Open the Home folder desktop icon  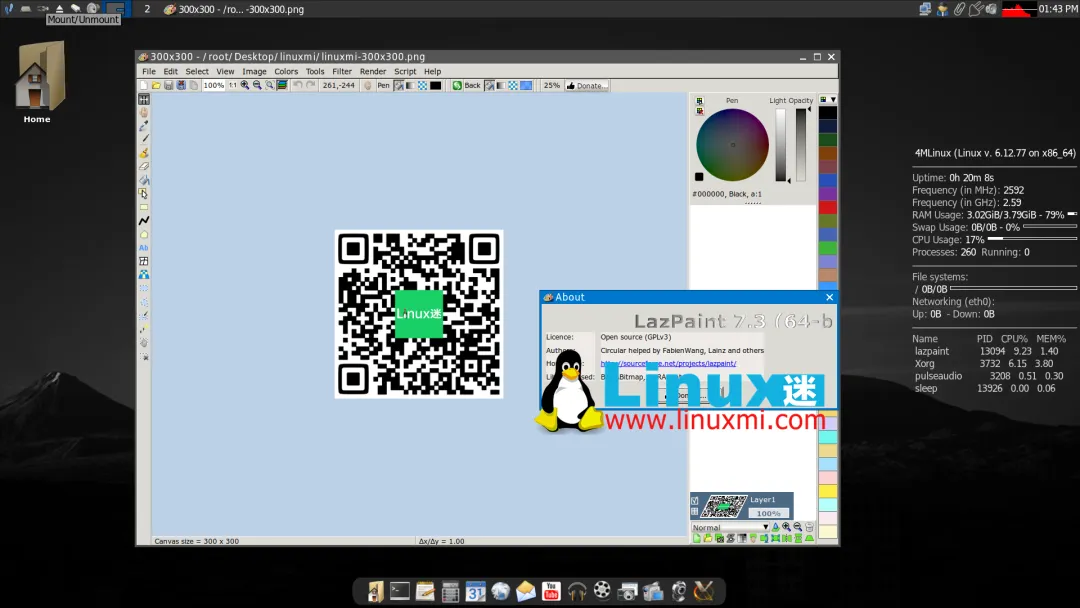pos(37,83)
